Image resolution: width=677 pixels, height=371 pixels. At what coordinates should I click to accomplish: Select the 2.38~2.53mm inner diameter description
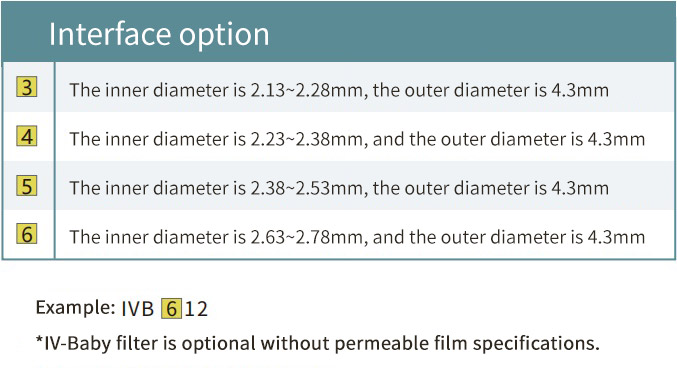click(339, 188)
